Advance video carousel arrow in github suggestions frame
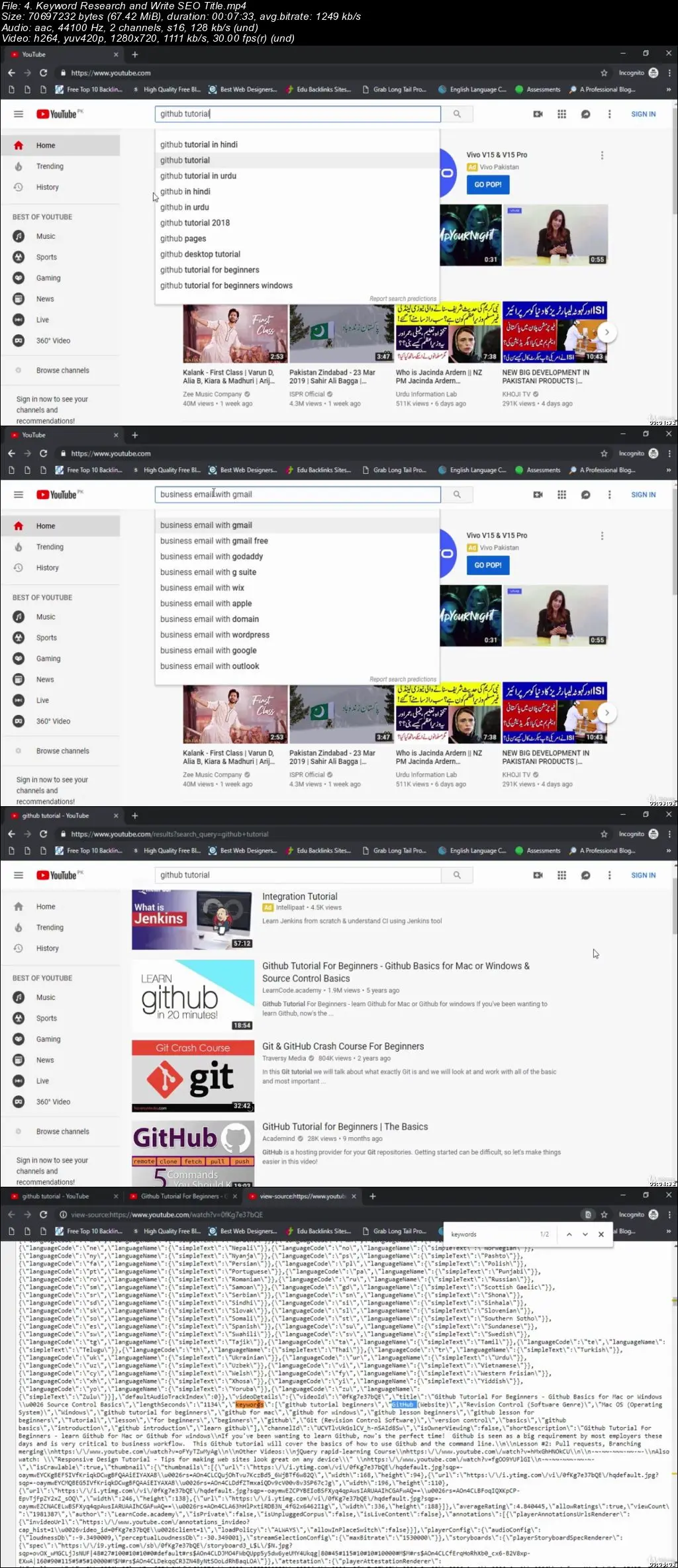 (x=606, y=332)
